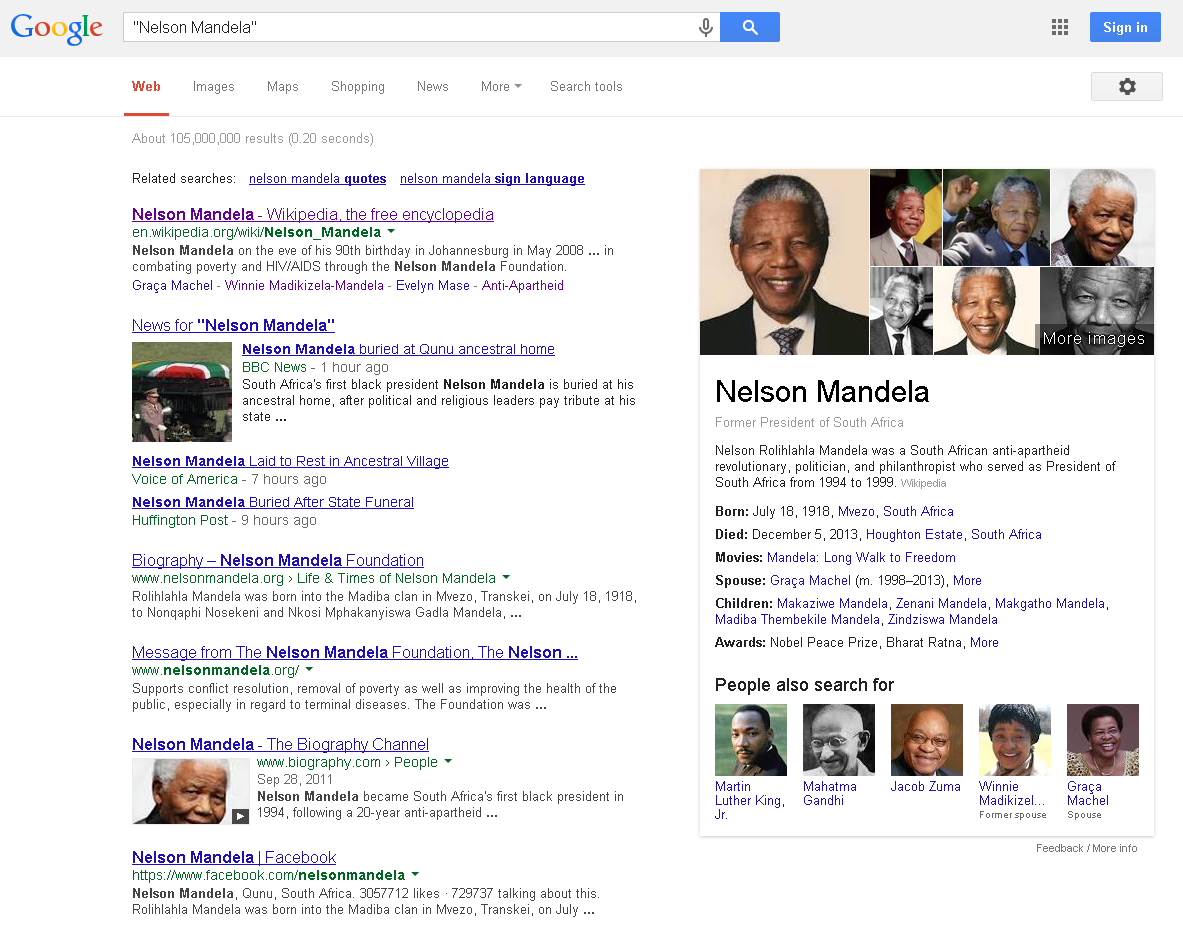Select the Mahatma Gandhi related person thumbnail

838,740
